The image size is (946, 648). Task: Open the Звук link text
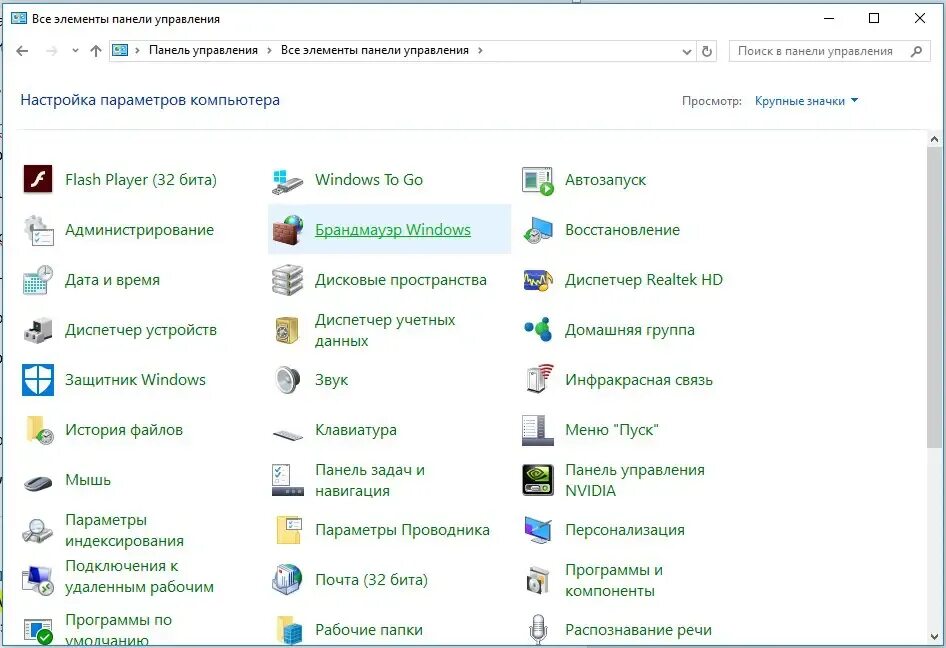331,380
